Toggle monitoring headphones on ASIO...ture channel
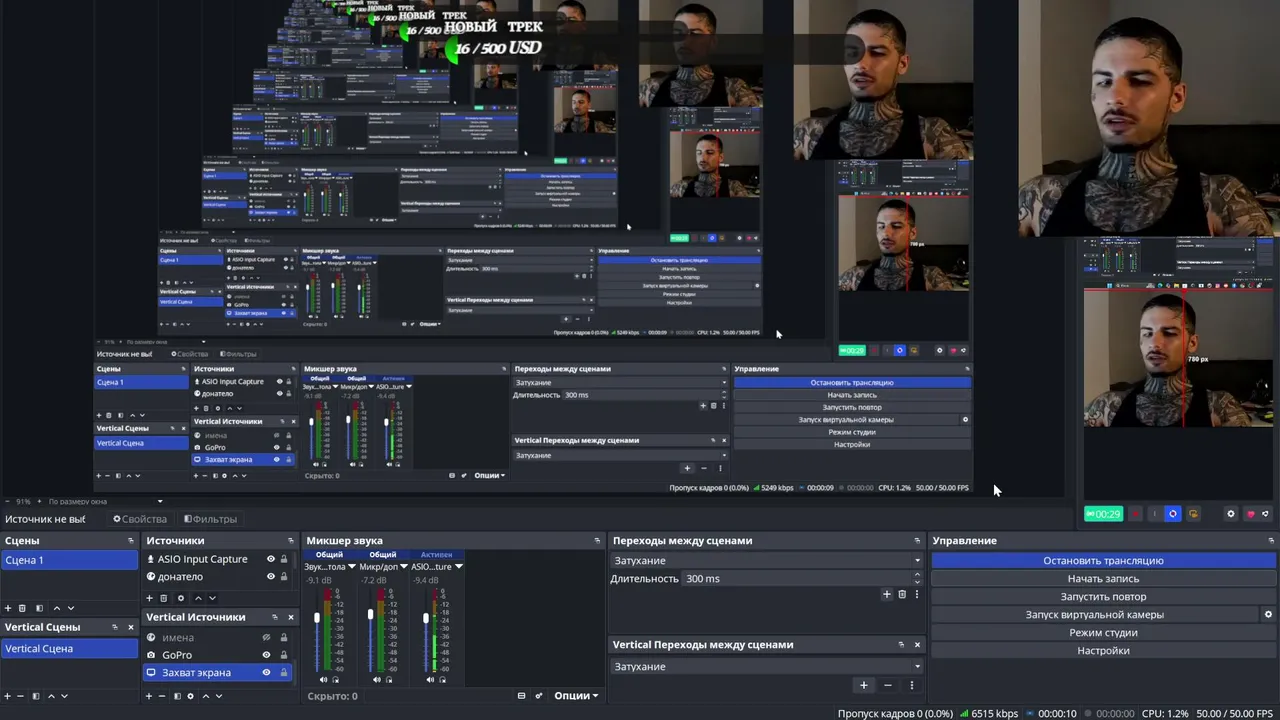The height and width of the screenshot is (720, 1280). 444,680
